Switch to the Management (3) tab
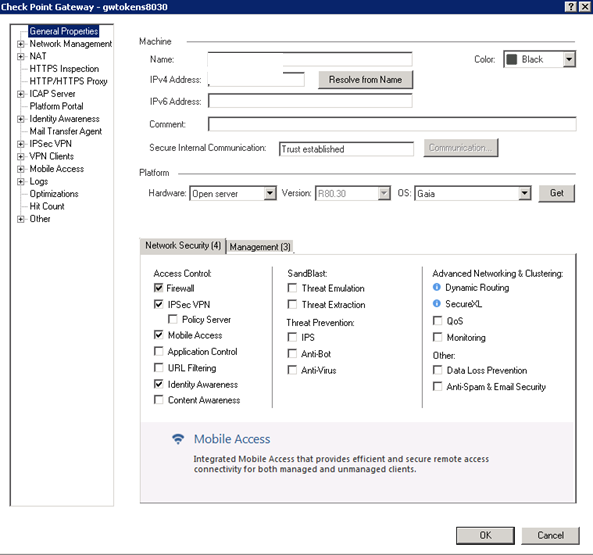Viewport: 593px width, 555px height. point(260,247)
